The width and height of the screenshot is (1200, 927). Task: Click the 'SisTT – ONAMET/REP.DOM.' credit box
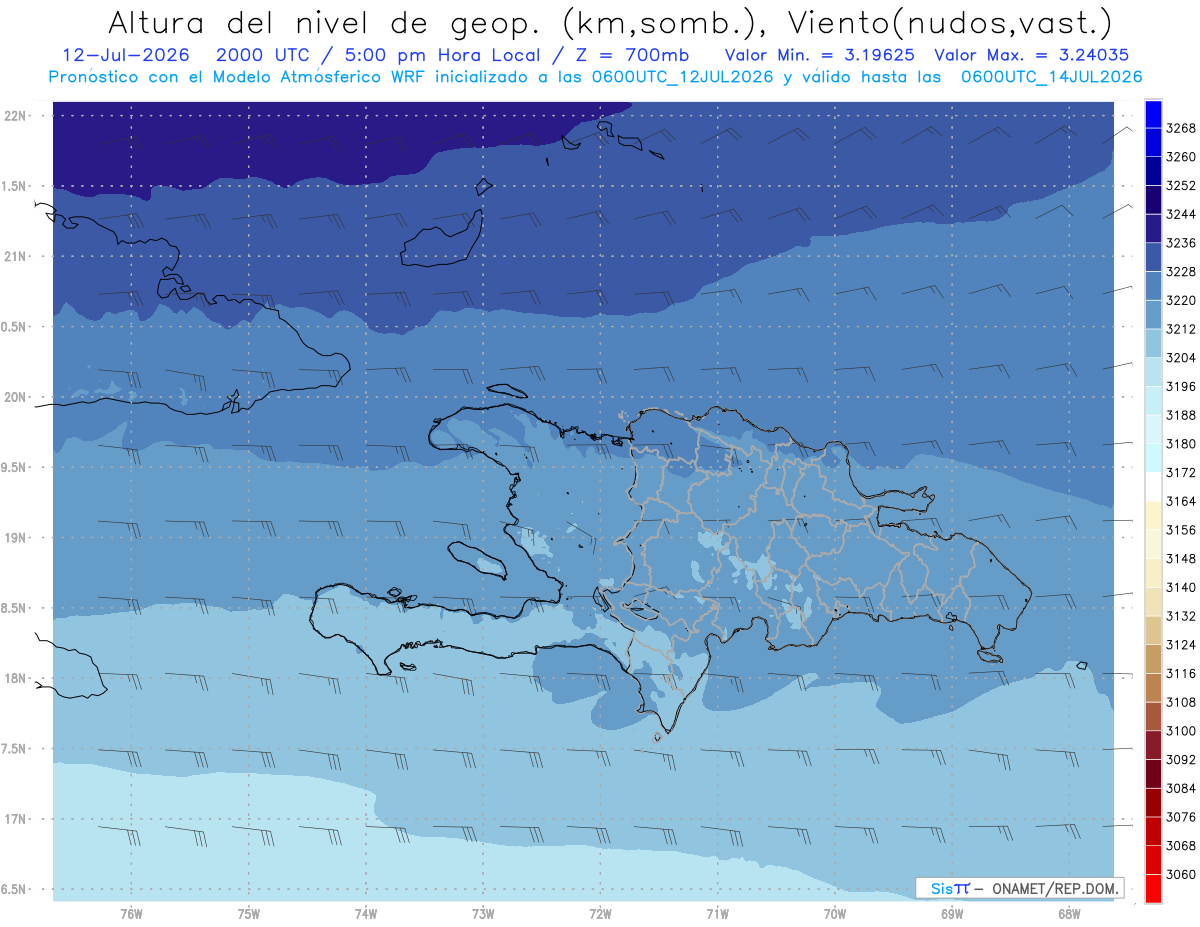(x=1020, y=887)
